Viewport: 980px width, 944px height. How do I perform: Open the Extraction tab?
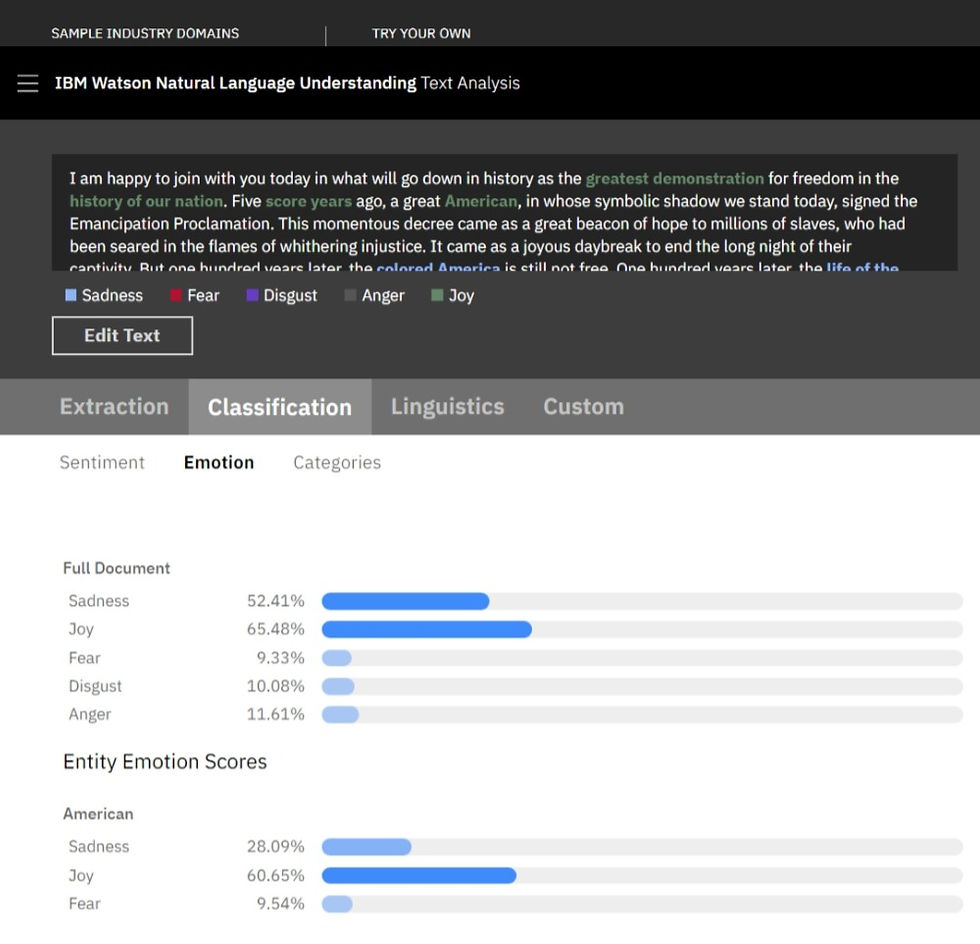[114, 406]
